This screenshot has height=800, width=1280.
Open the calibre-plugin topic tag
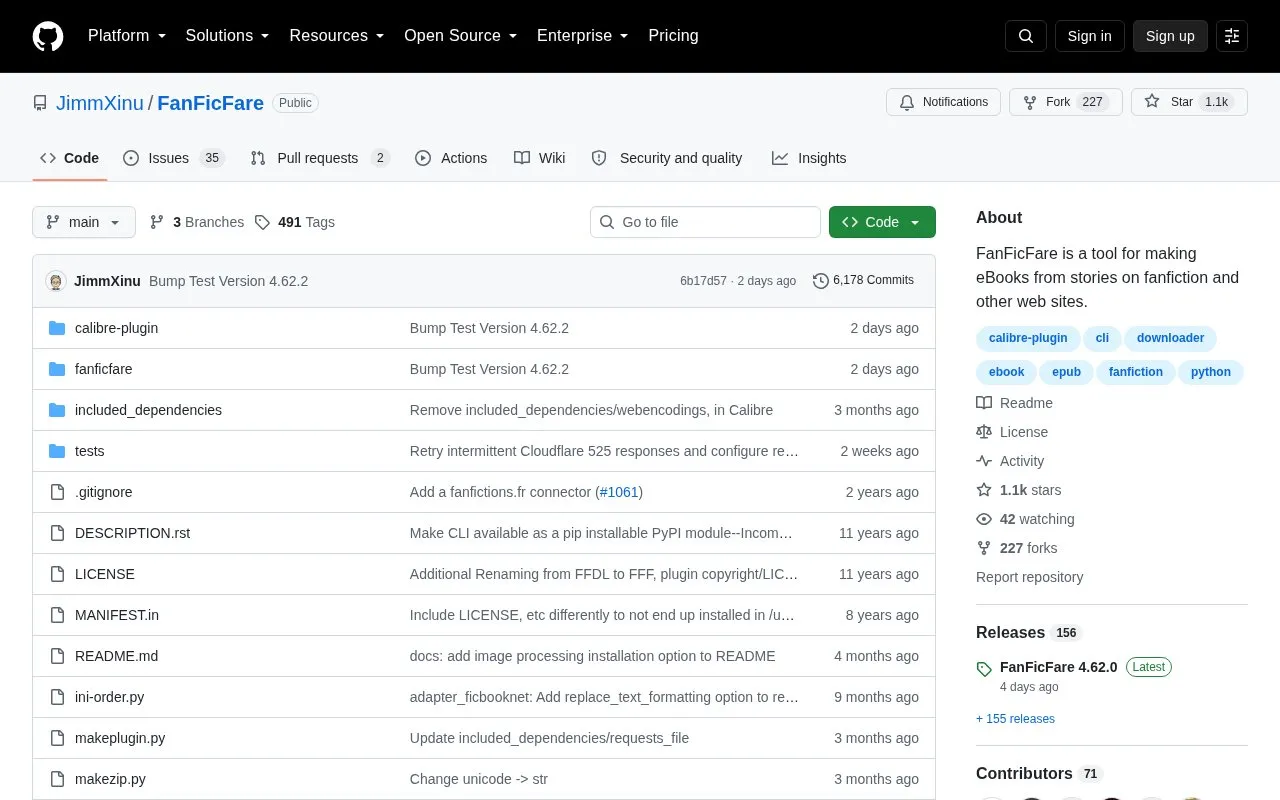point(1028,338)
